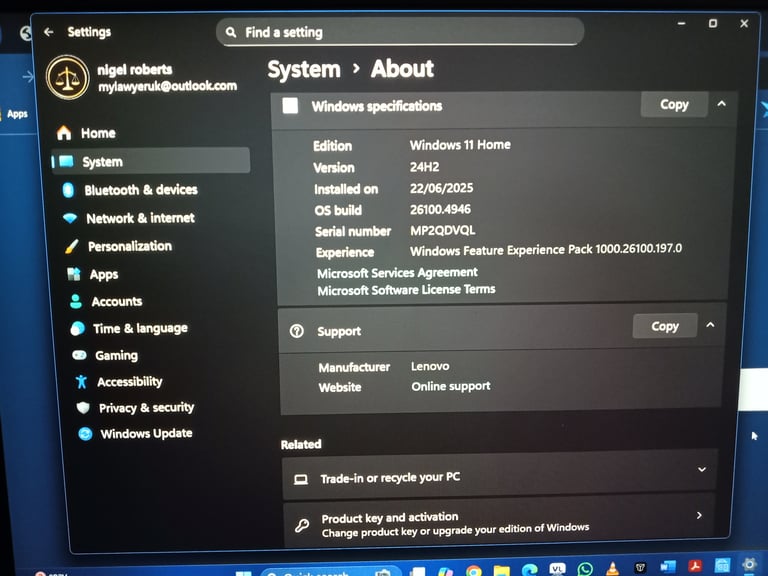Click the magnifier icon in search box
768x576 pixels.
[x=231, y=32]
